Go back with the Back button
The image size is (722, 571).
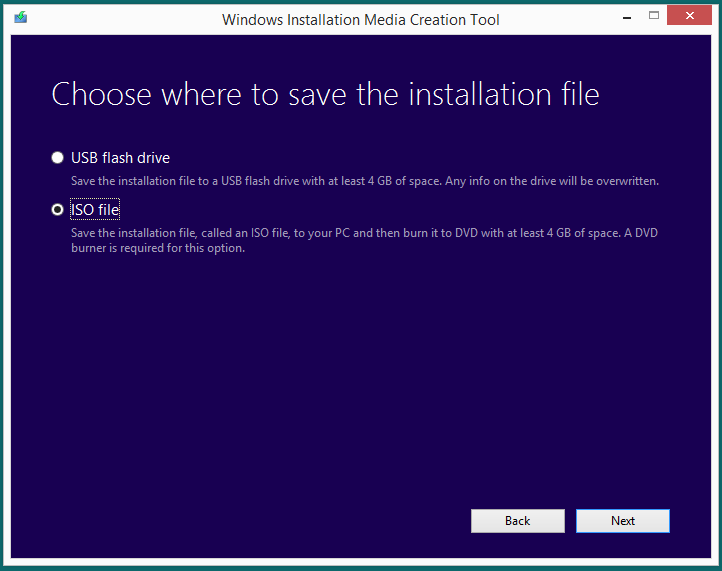518,521
